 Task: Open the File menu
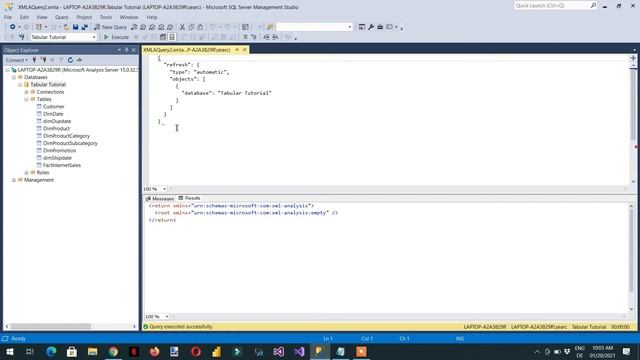tap(8, 17)
